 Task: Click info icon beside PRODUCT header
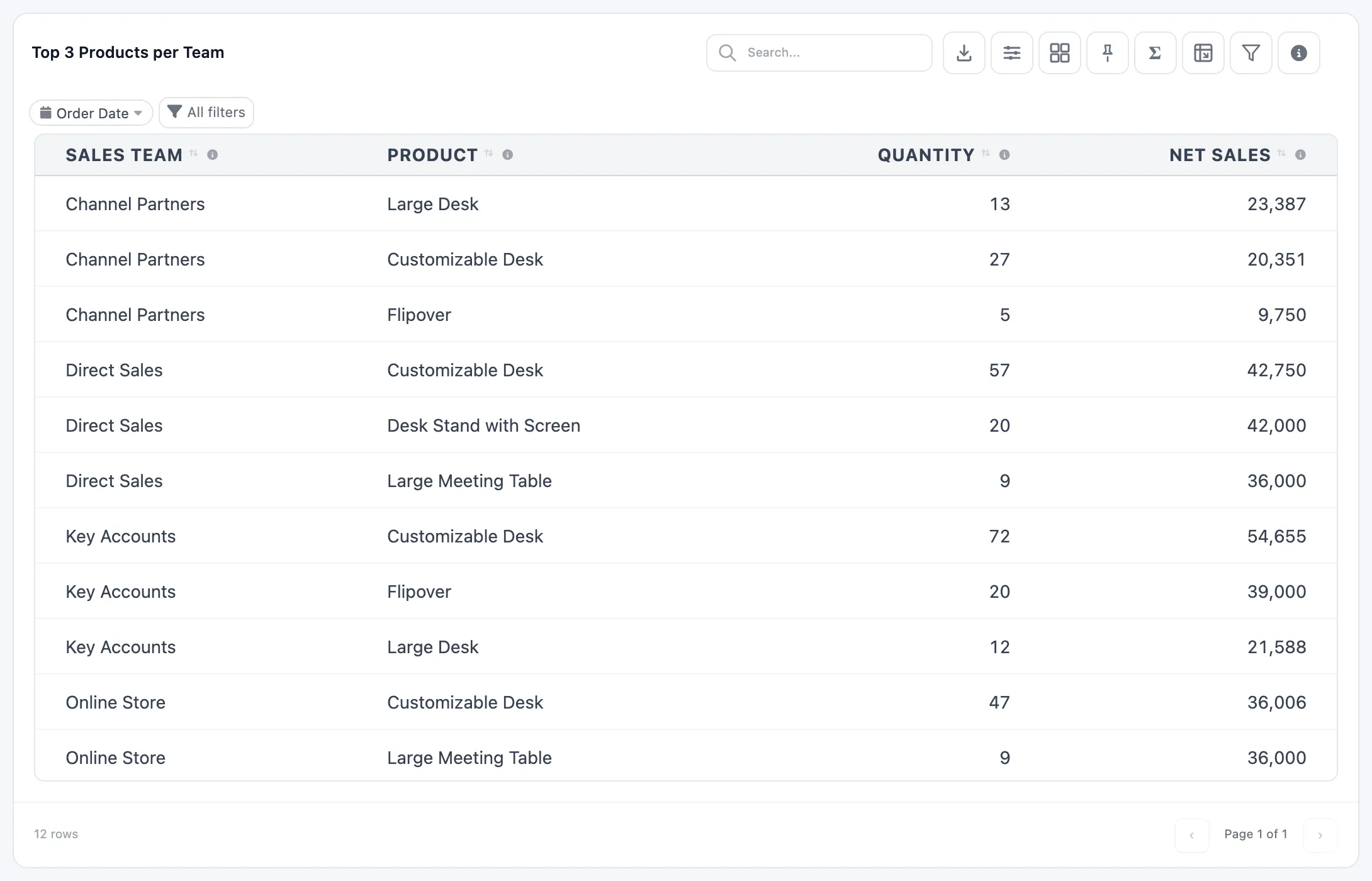[508, 155]
